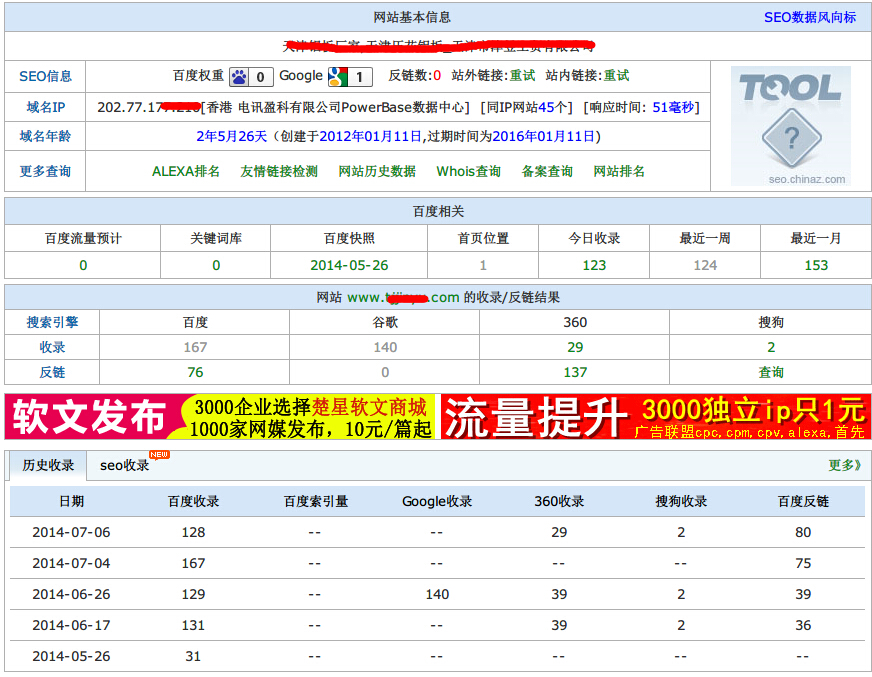Click the Google PageRank icon showing 1

click(337, 76)
